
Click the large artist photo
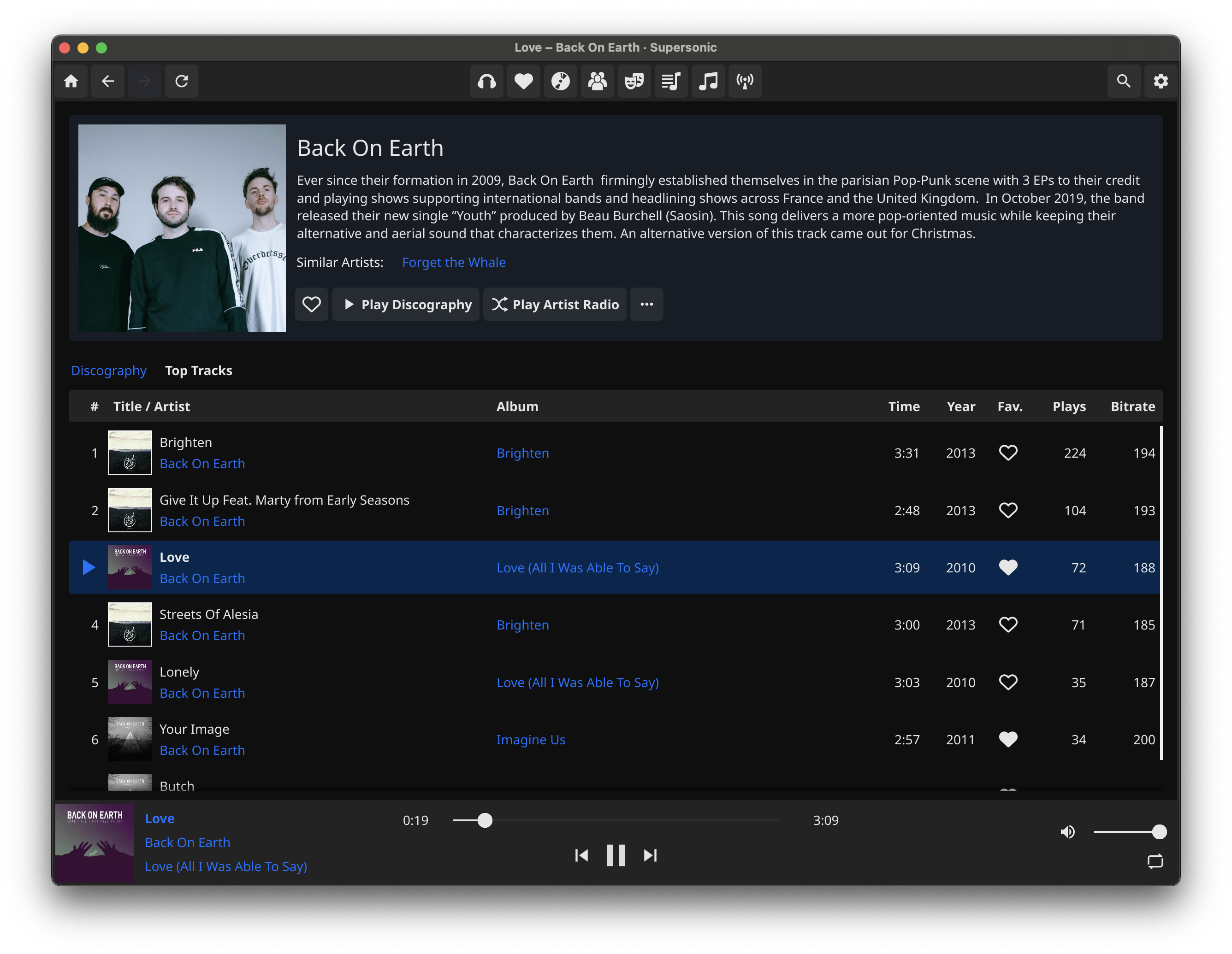[182, 228]
